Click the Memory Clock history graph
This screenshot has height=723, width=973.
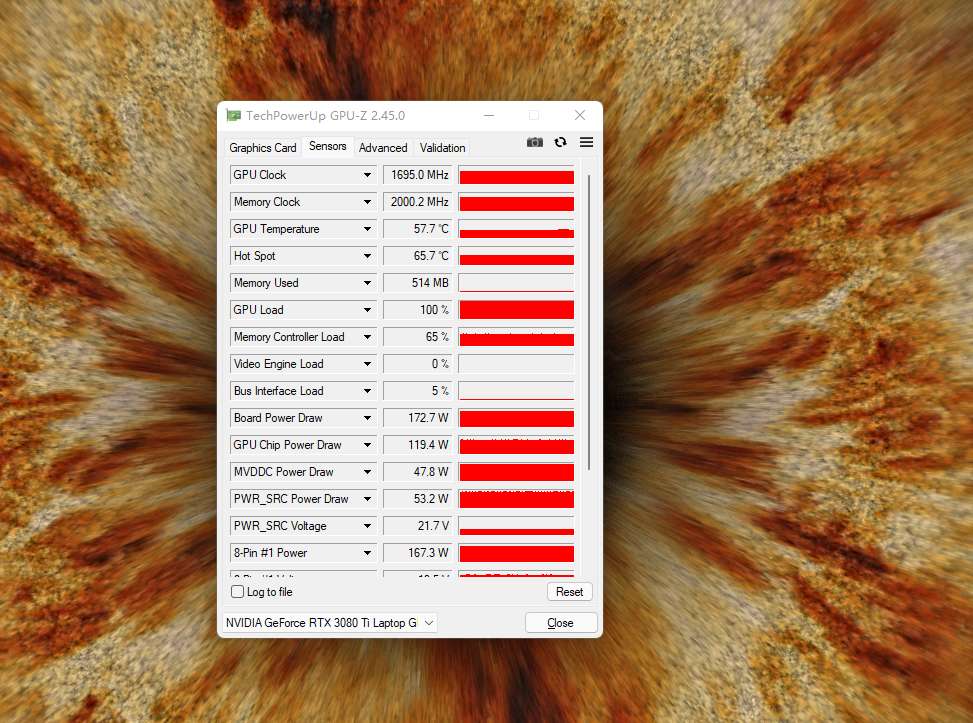pos(516,202)
